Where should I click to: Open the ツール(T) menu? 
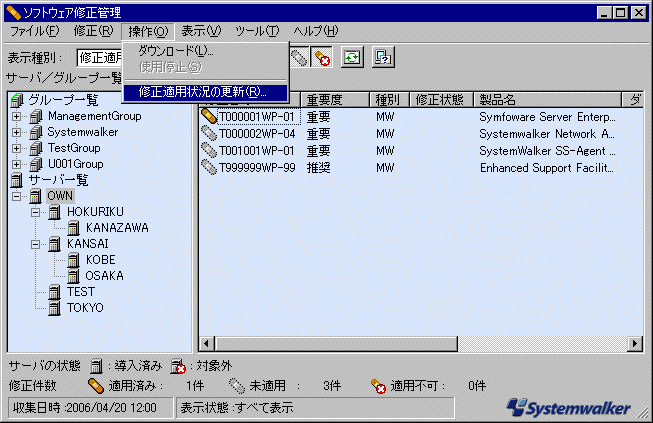(x=257, y=31)
